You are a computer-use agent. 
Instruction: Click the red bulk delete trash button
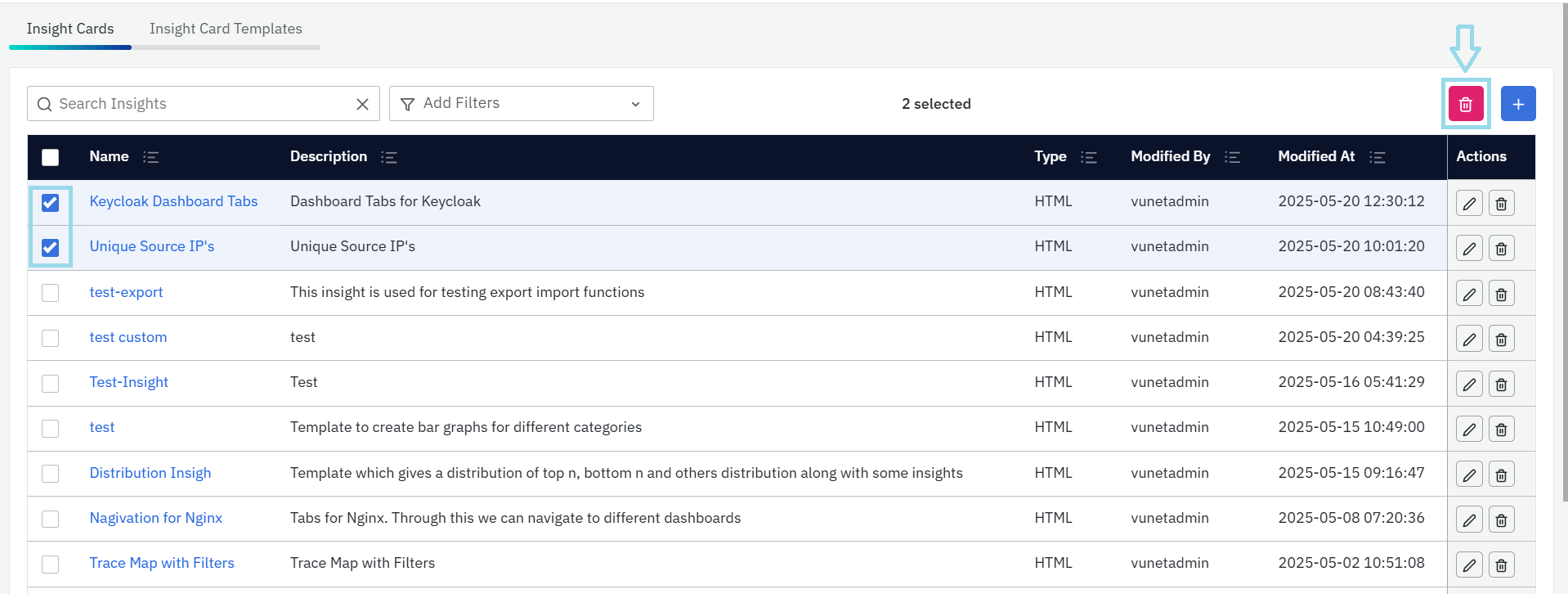[1465, 104]
